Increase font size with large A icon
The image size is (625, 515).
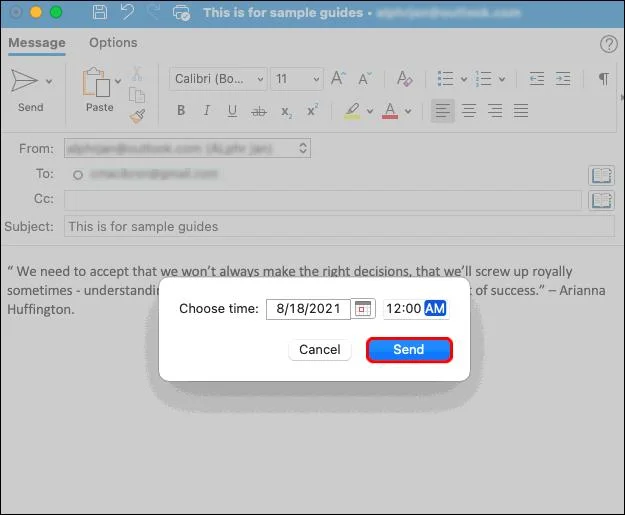(338, 78)
